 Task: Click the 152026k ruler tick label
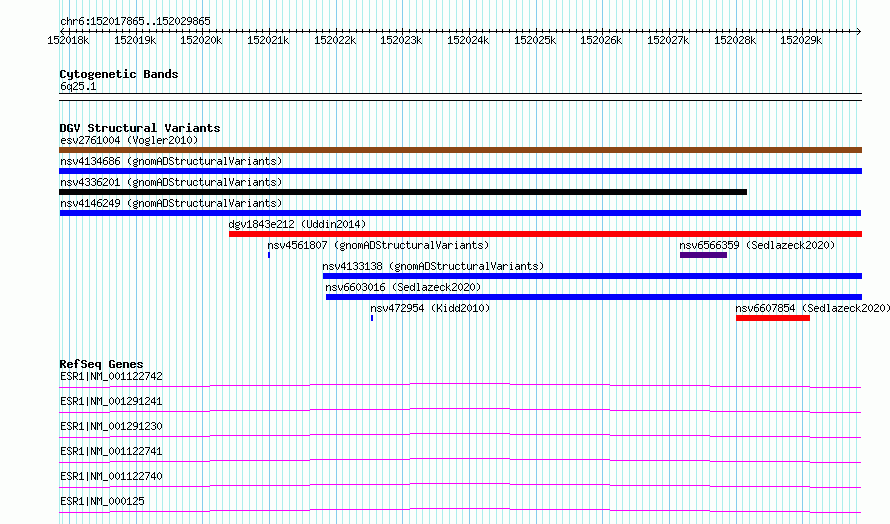[601, 40]
